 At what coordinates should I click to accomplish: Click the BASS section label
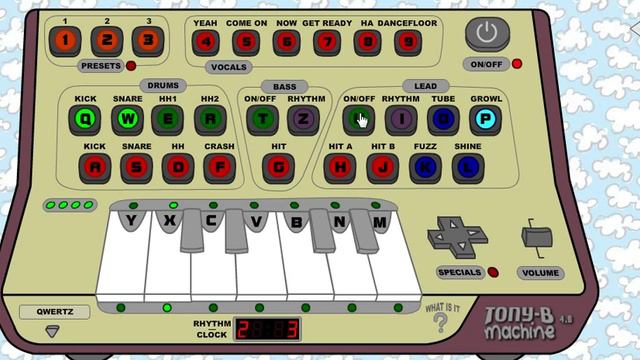284,87
